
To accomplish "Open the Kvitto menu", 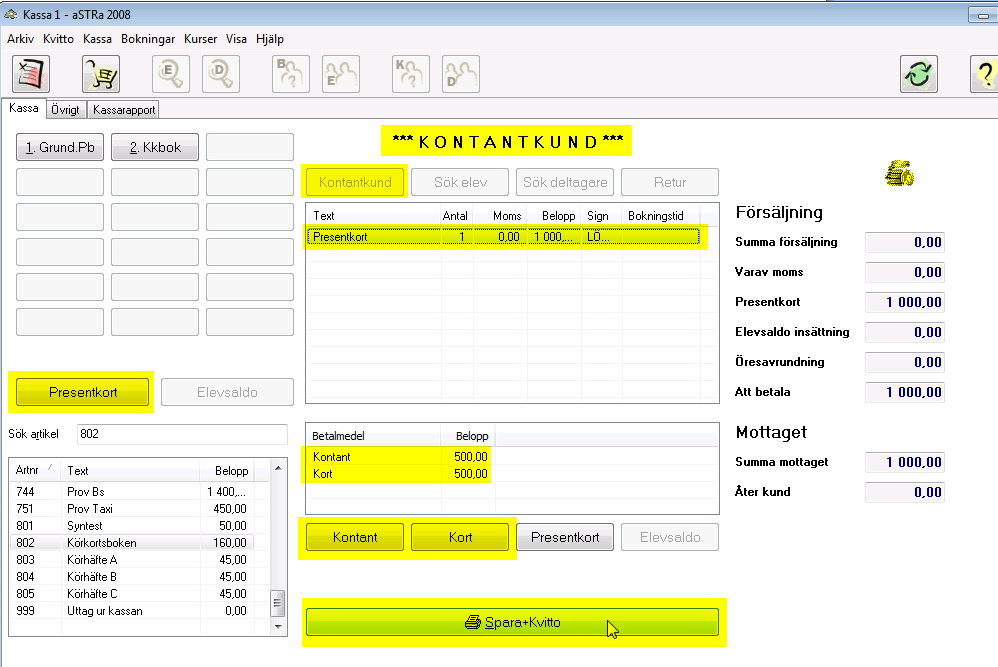I will point(59,39).
